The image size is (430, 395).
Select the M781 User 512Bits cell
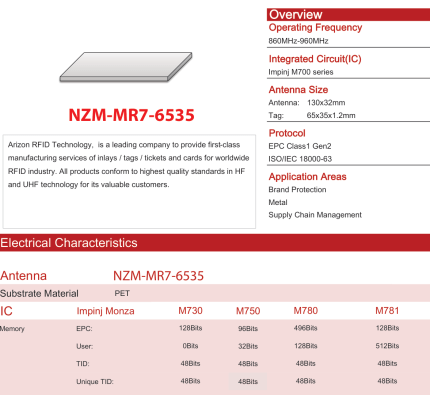pos(387,346)
